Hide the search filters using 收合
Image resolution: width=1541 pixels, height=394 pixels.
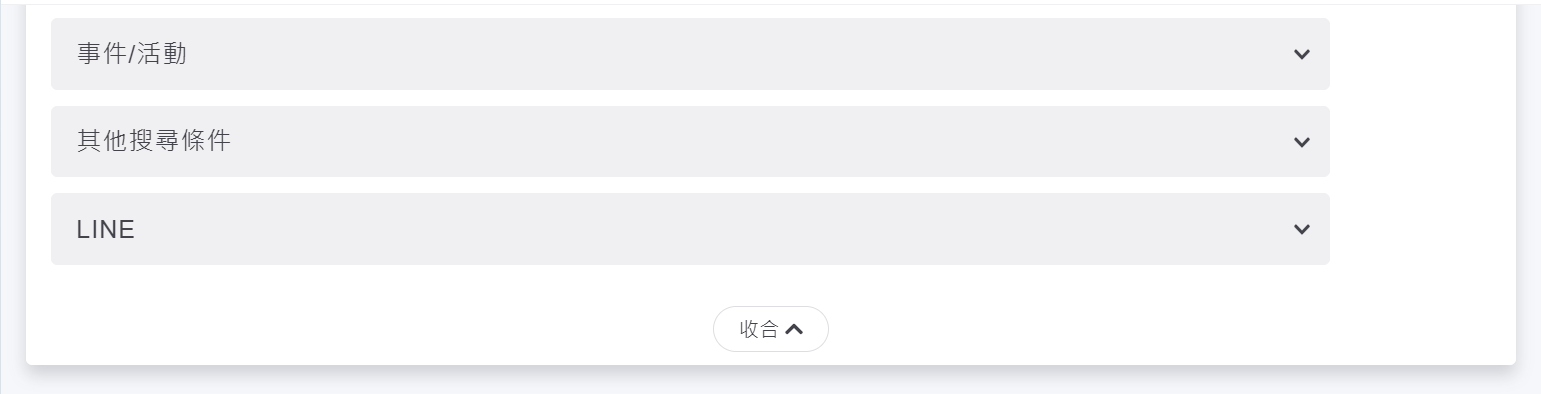[770, 329]
